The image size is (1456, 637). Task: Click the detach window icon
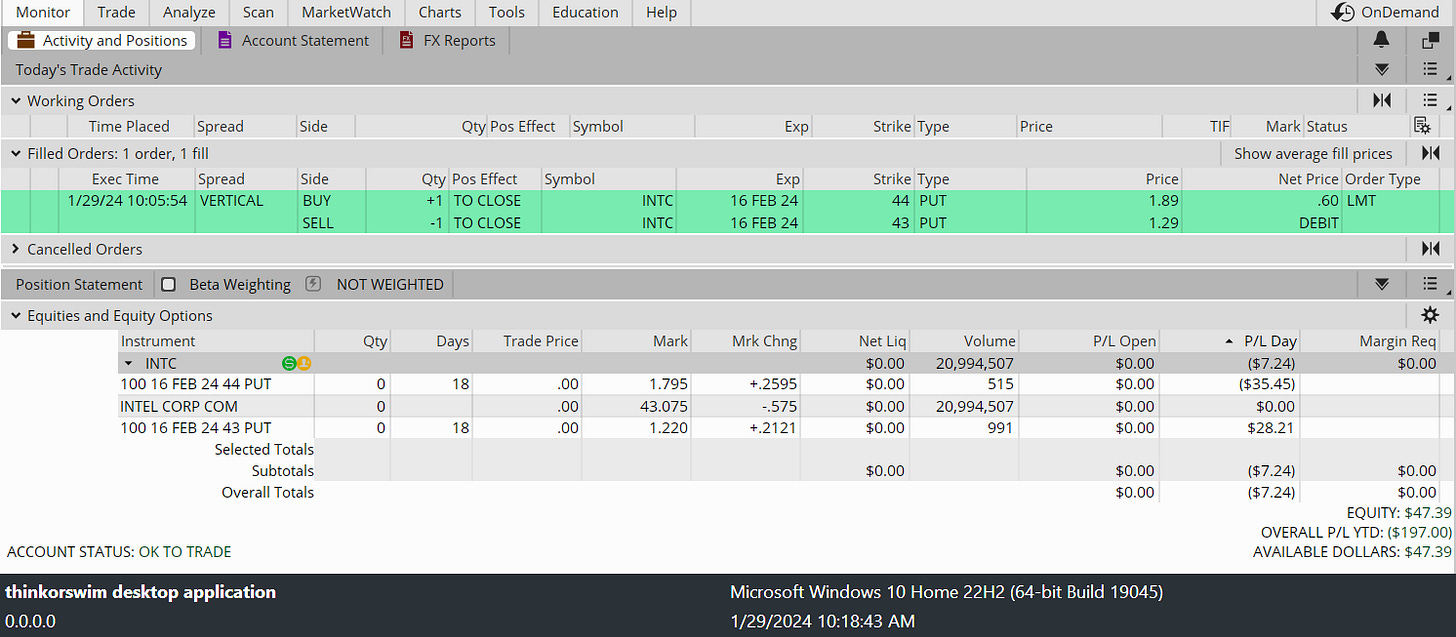1430,41
